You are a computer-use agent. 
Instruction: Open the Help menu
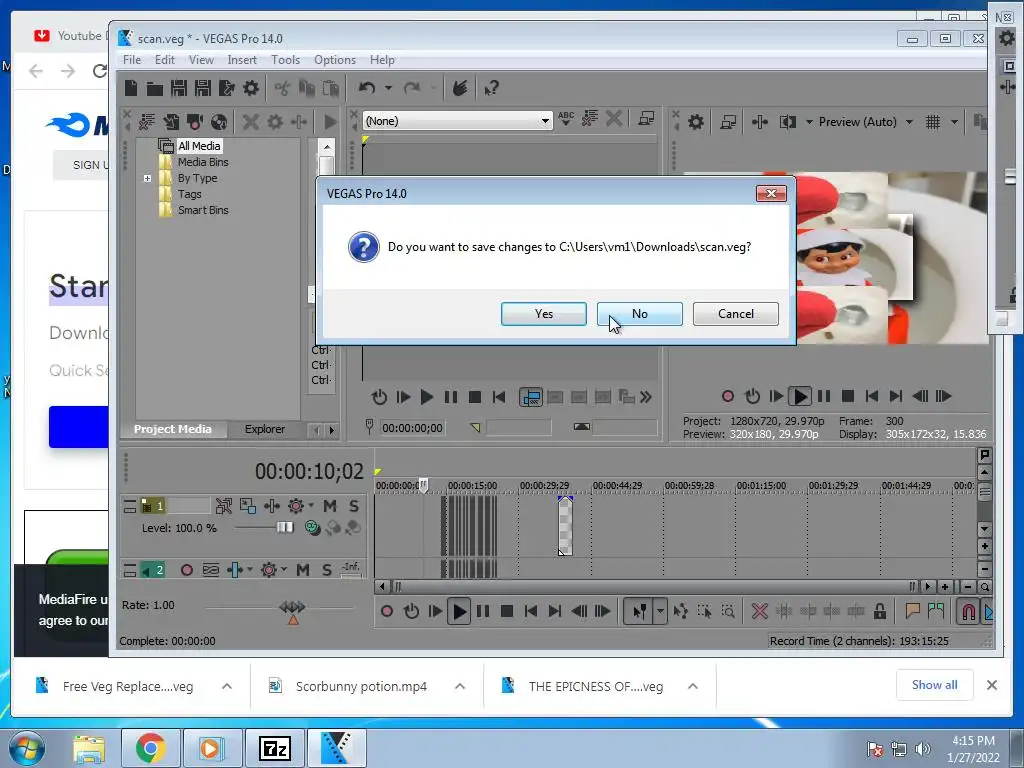click(x=382, y=60)
